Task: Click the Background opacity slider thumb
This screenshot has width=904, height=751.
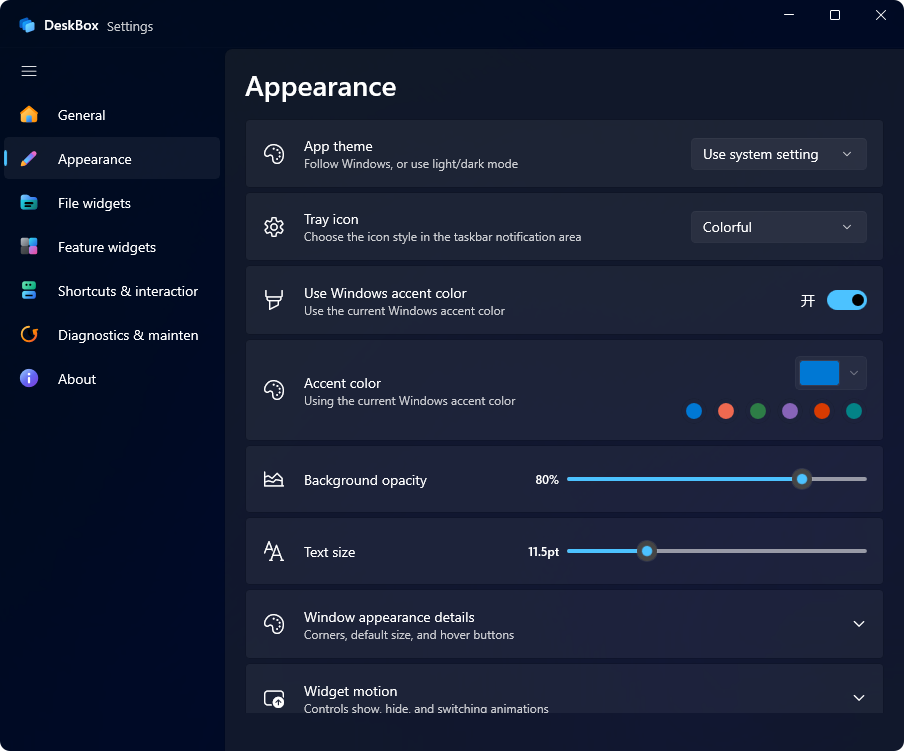Action: click(x=801, y=479)
